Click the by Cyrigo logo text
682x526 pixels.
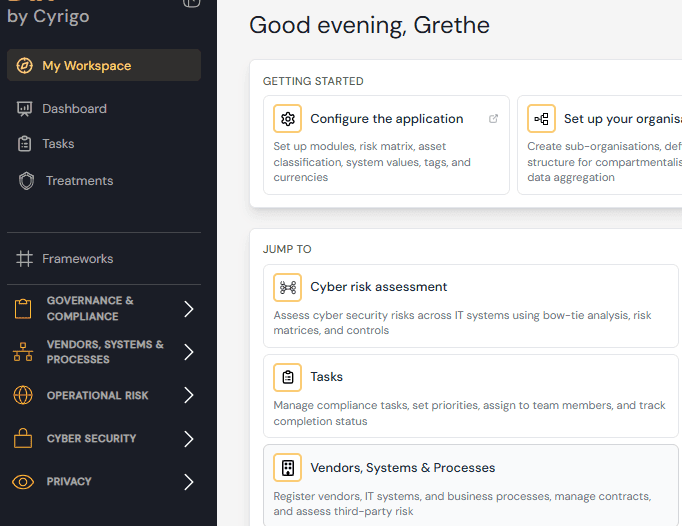(48, 17)
